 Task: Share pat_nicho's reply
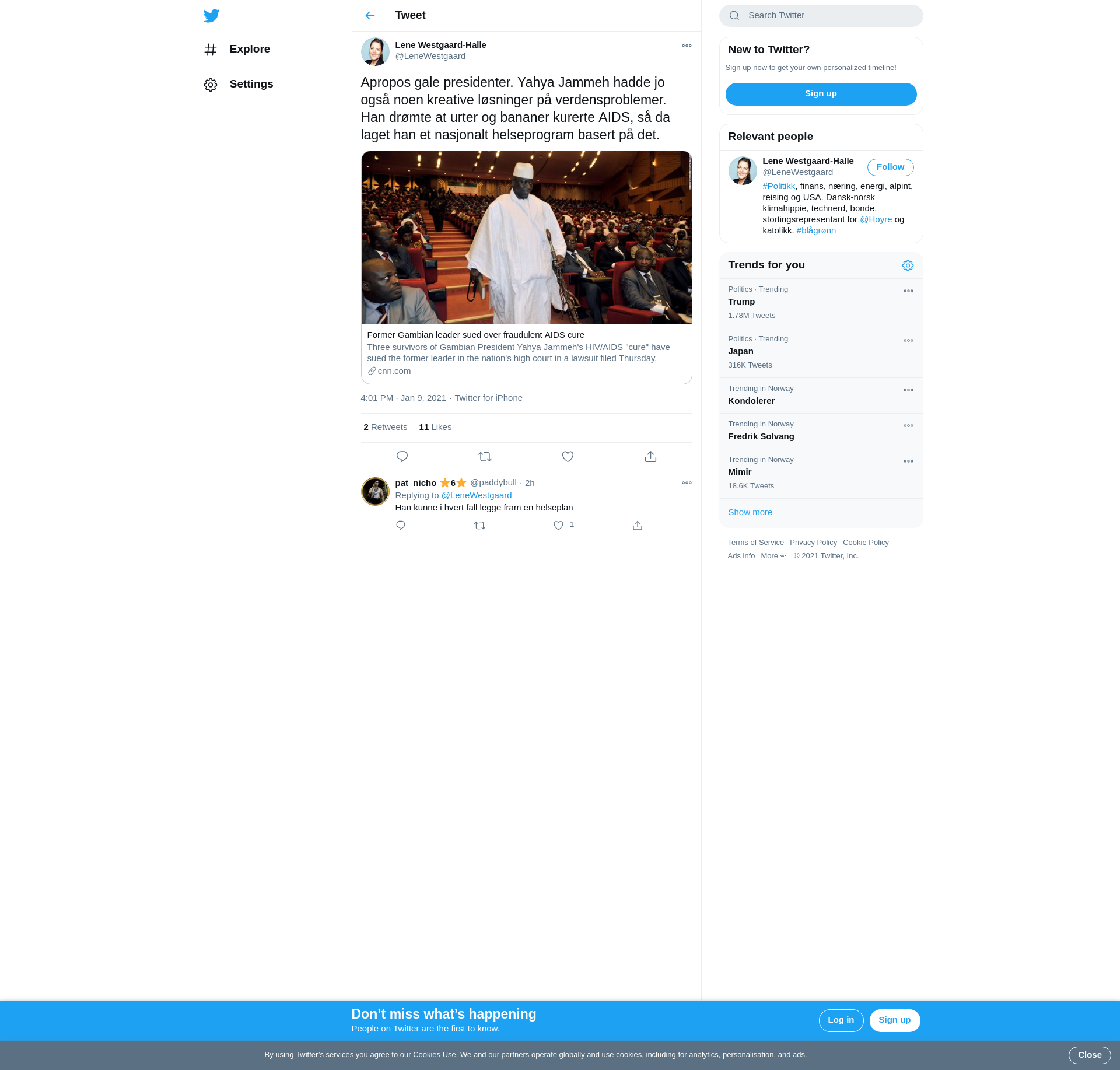coord(638,525)
